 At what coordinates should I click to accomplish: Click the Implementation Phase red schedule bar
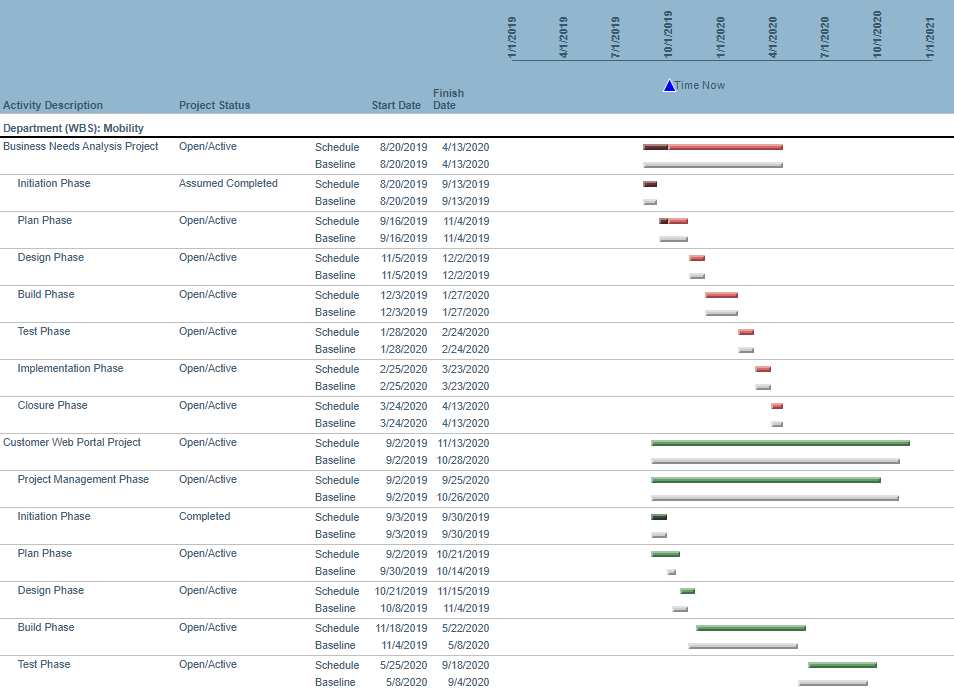(763, 369)
